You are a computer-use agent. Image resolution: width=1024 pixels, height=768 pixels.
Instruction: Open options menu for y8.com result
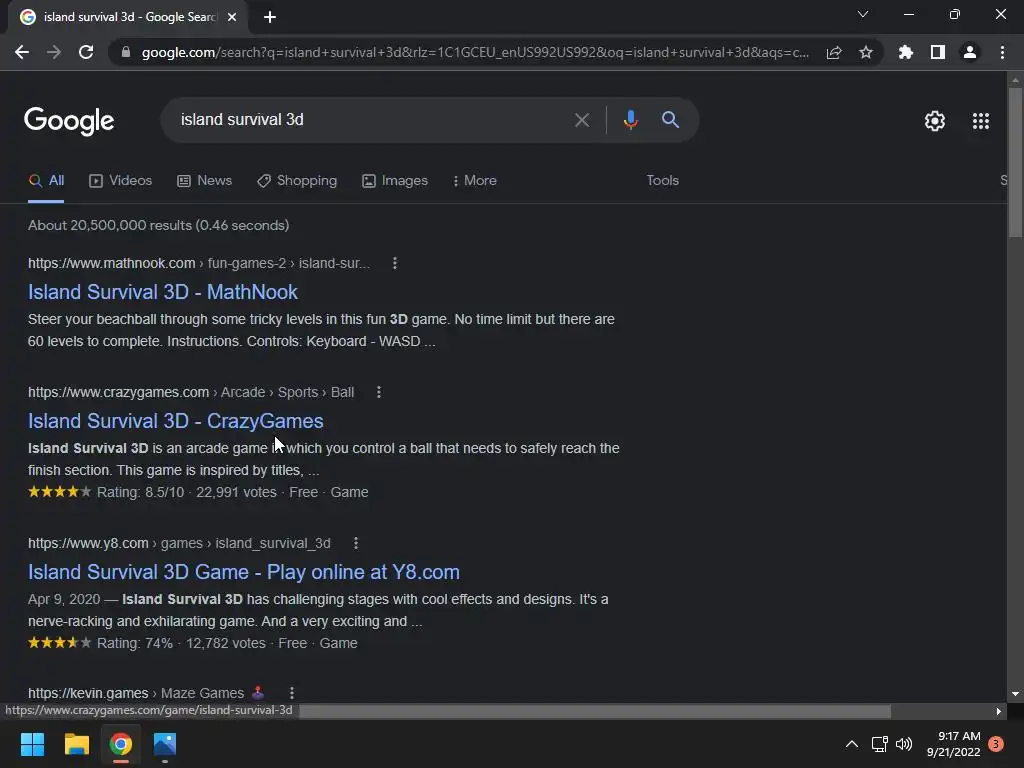[x=356, y=543]
